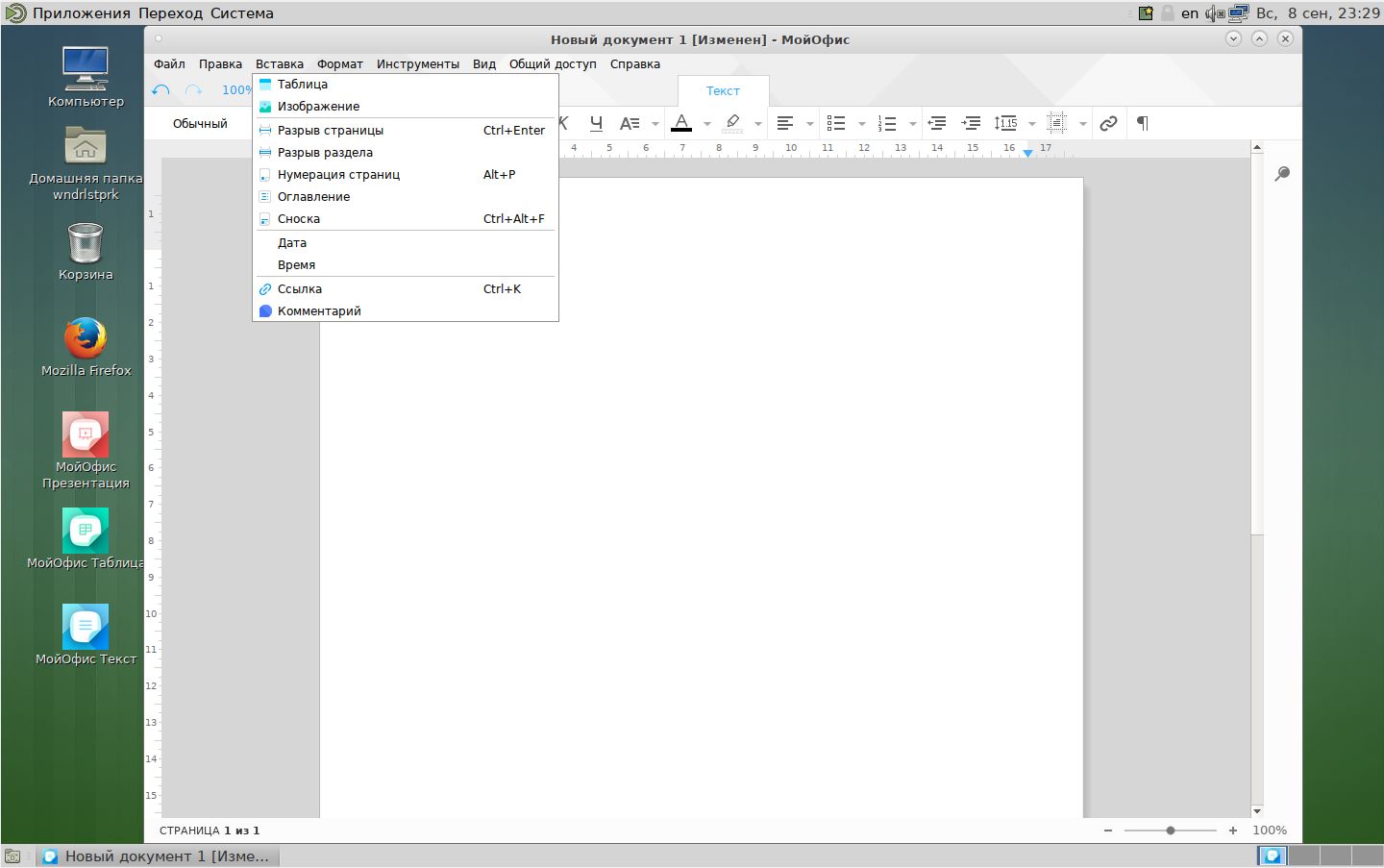Click the decrease indent icon
Screen dimensions: 1384x868
(937, 123)
